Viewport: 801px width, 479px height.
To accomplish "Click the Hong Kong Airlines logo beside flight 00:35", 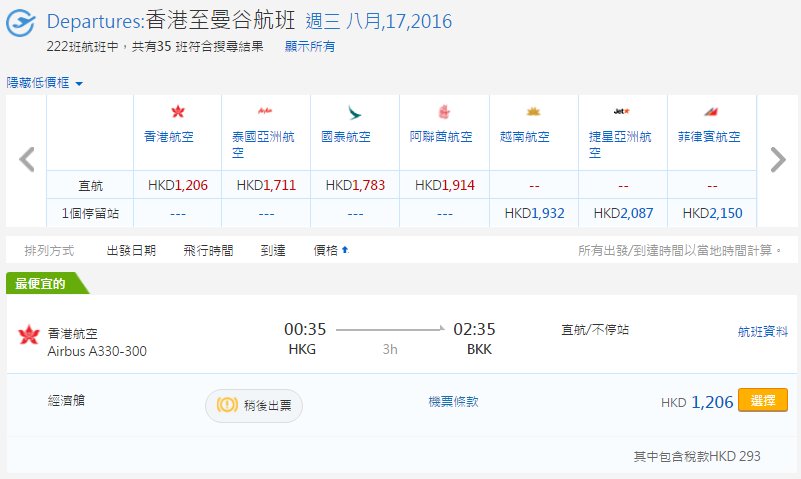I will pyautogui.click(x=29, y=334).
